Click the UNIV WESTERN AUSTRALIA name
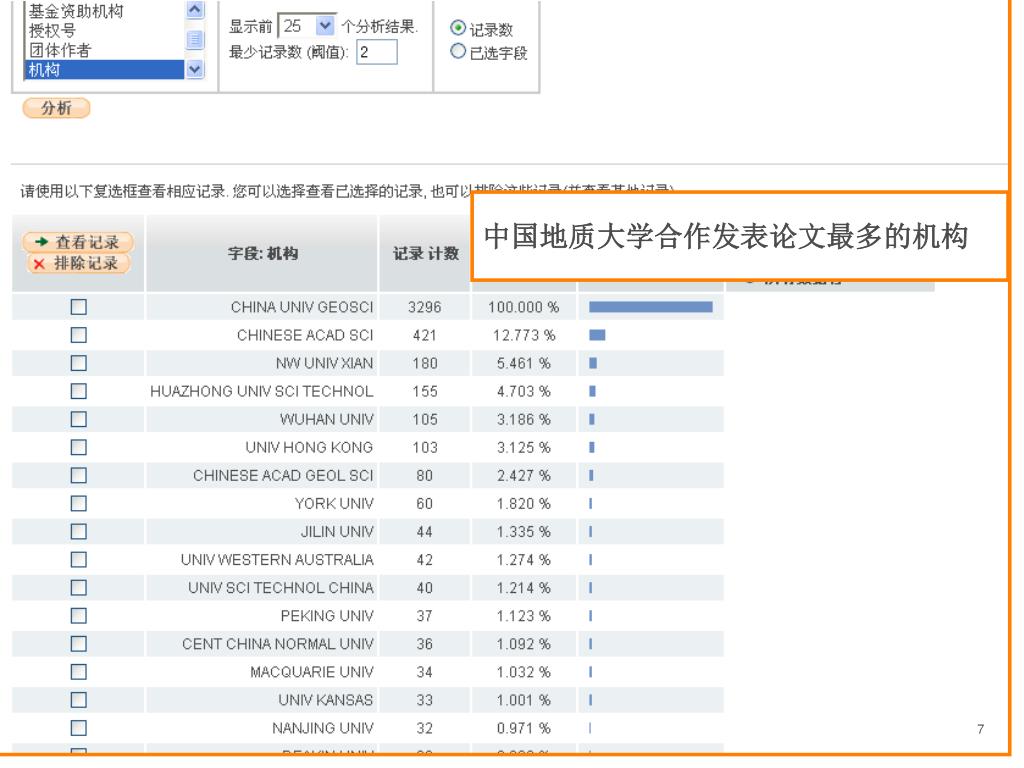The image size is (1024, 768). 278,560
